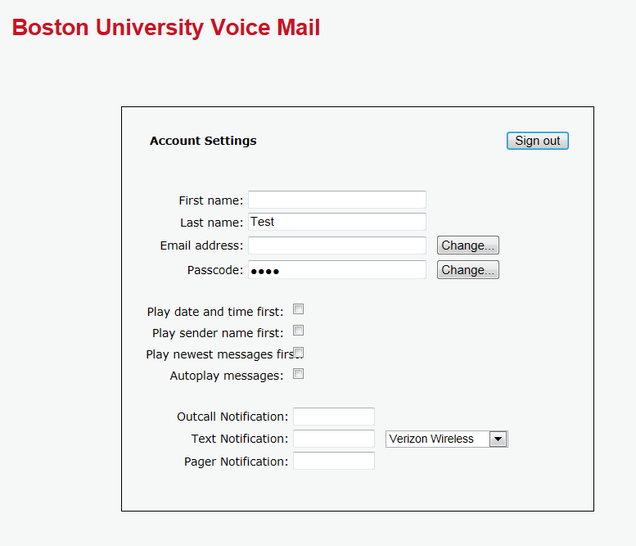
Task: Enable the Autoplay messages checkbox
Action: point(299,374)
